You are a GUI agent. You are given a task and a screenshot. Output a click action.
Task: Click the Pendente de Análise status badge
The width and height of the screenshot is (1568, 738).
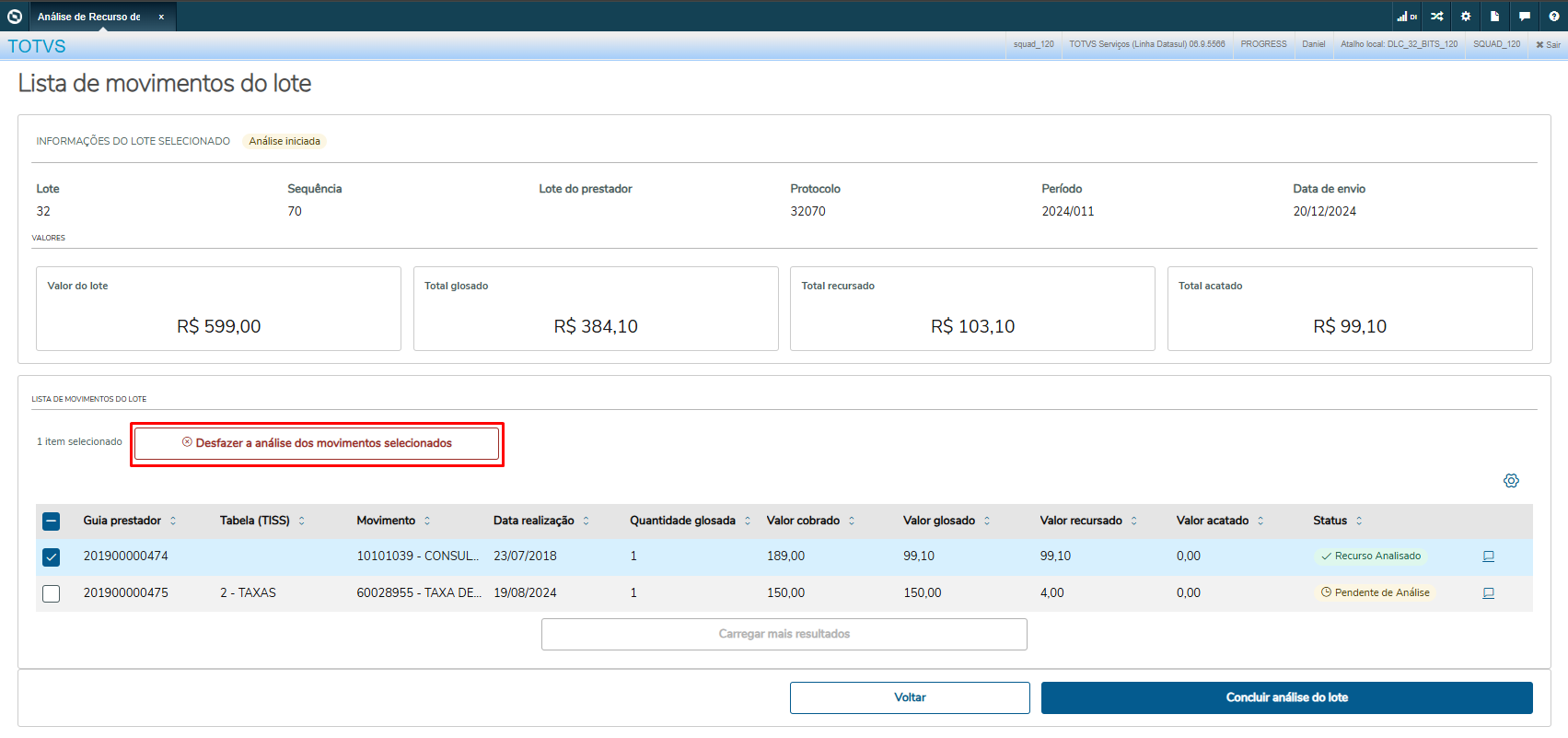(x=1376, y=593)
